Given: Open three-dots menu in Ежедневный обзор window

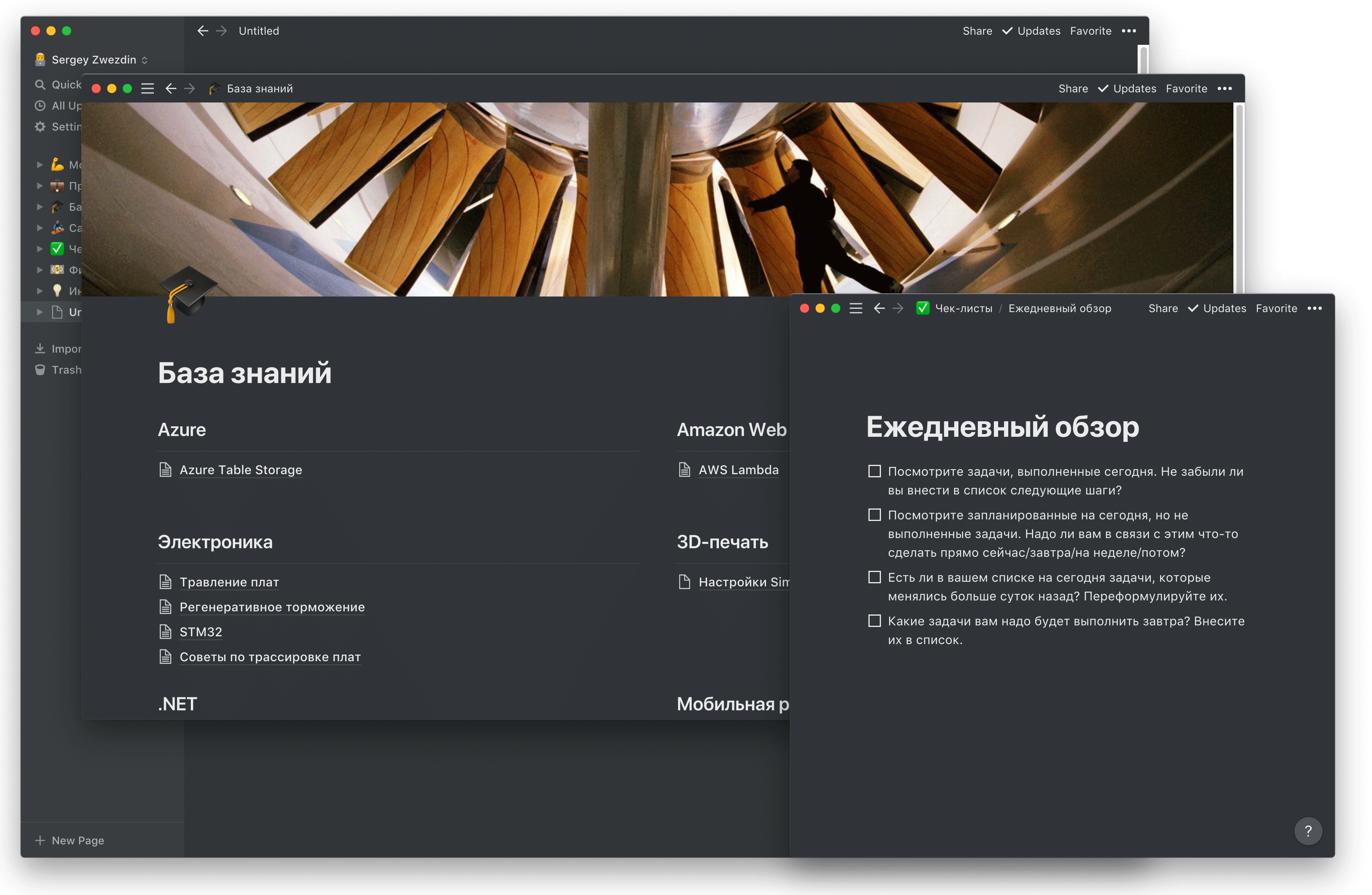Looking at the screenshot, I should 1314,309.
